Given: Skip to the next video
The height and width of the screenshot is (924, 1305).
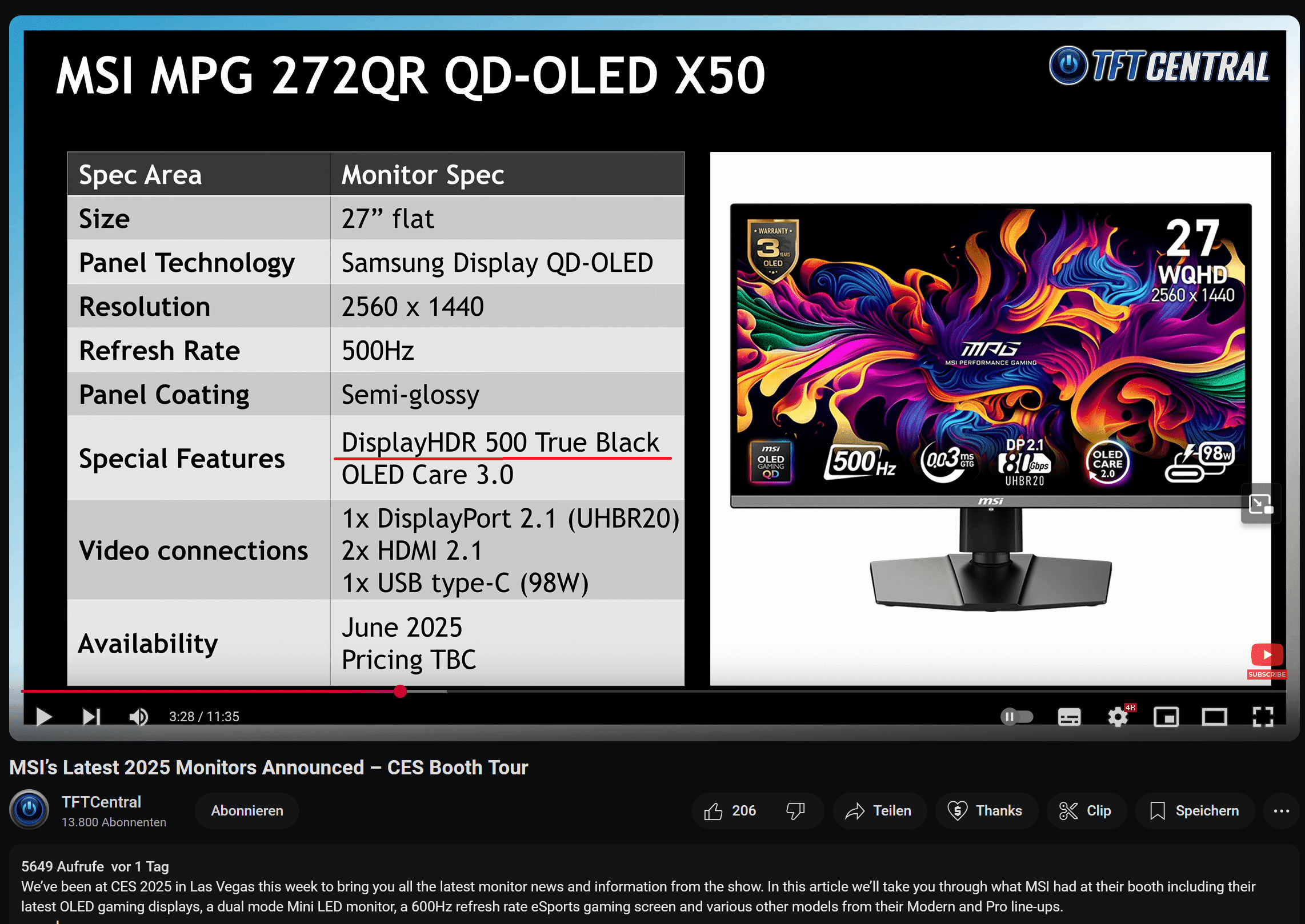Looking at the screenshot, I should [x=91, y=716].
